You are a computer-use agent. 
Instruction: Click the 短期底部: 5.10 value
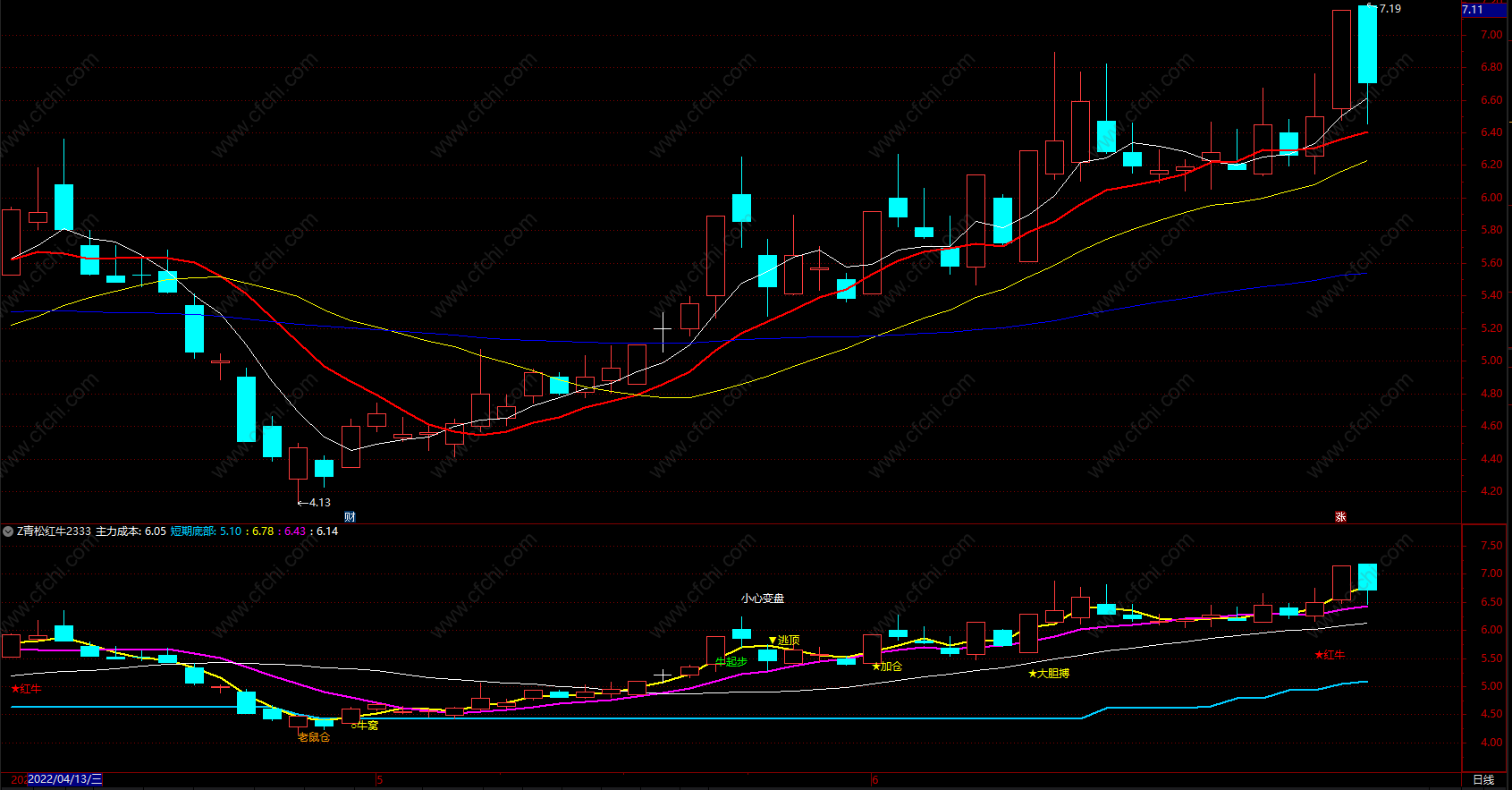(206, 531)
